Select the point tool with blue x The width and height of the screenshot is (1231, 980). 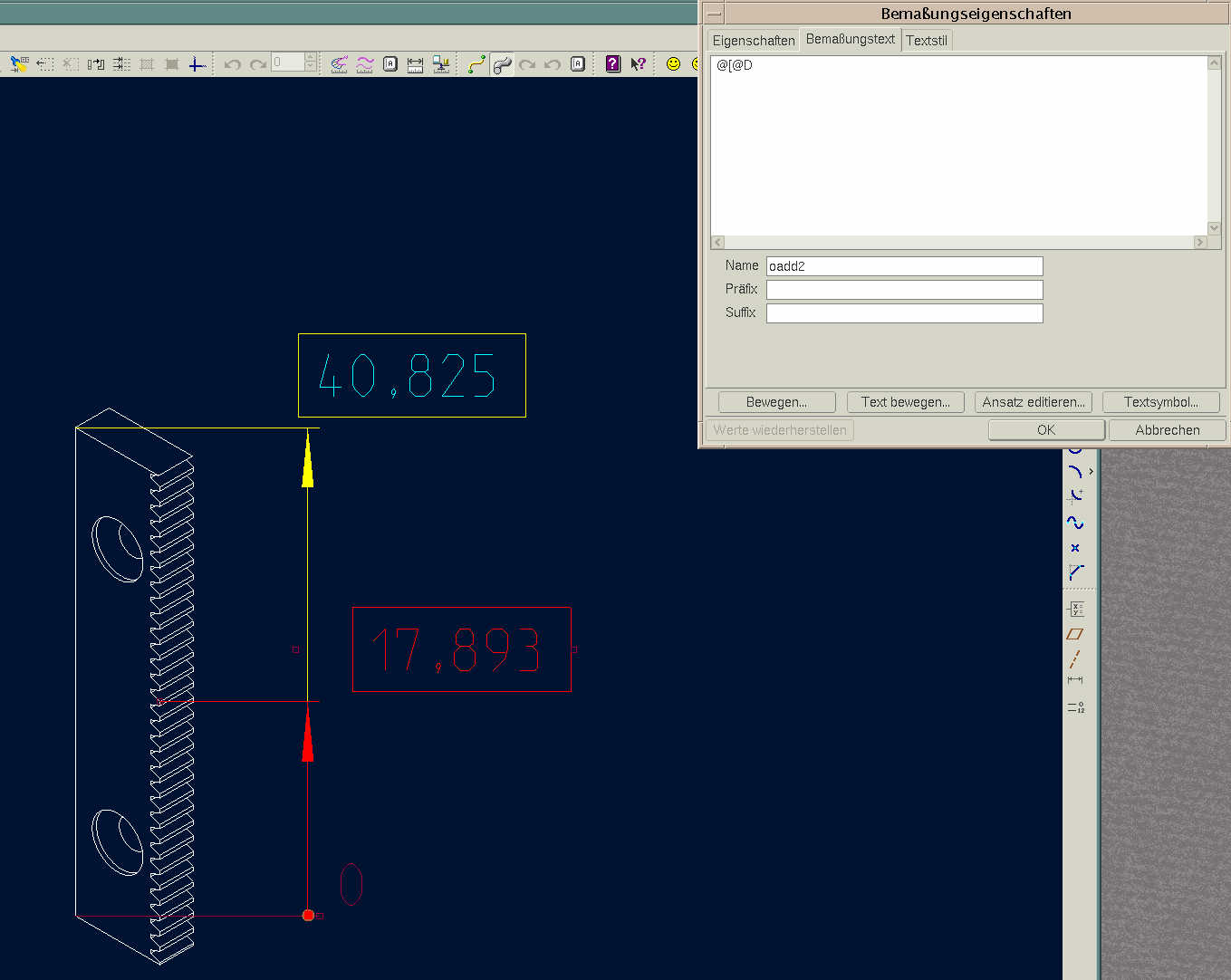[1075, 548]
